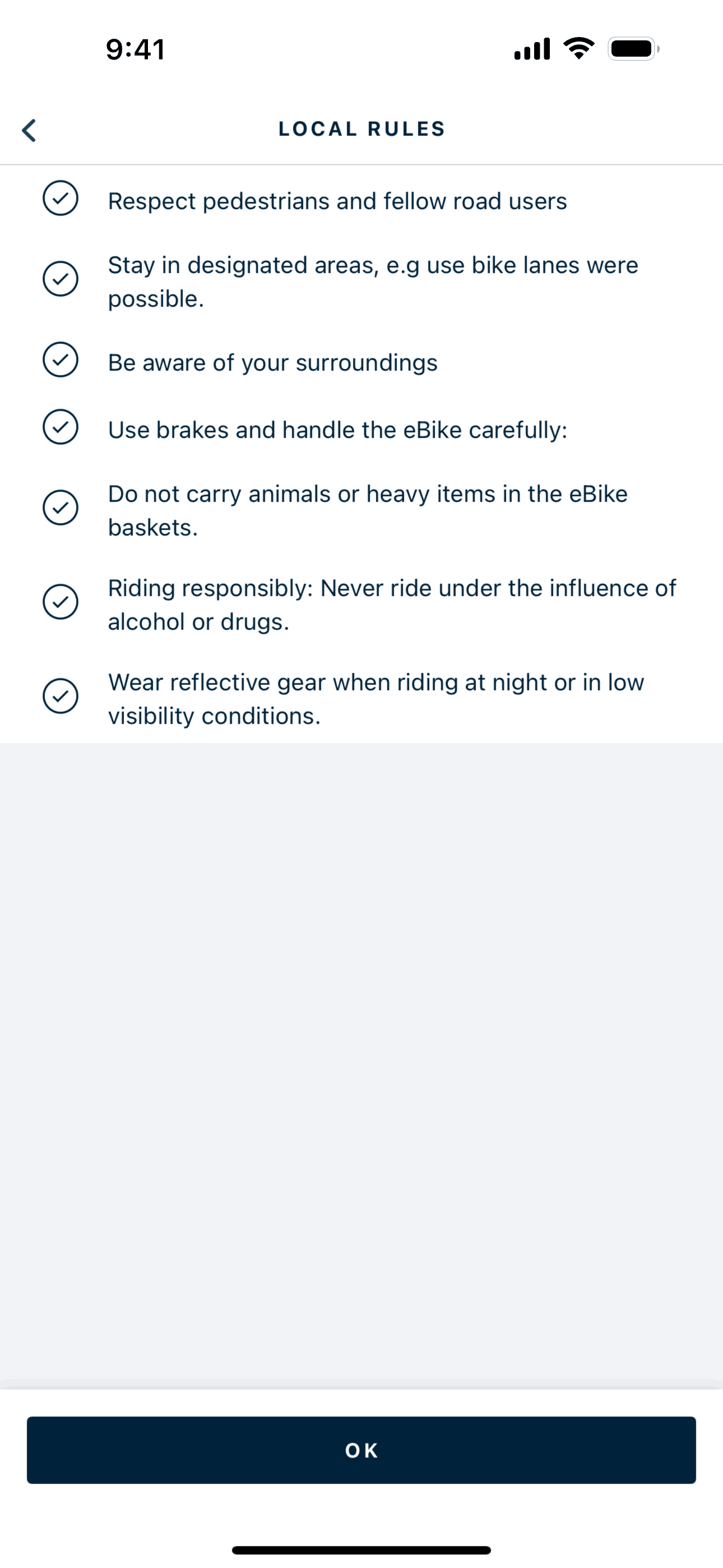Tap the home indicator bar at bottom
The width and height of the screenshot is (723, 1568).
tap(361, 1551)
